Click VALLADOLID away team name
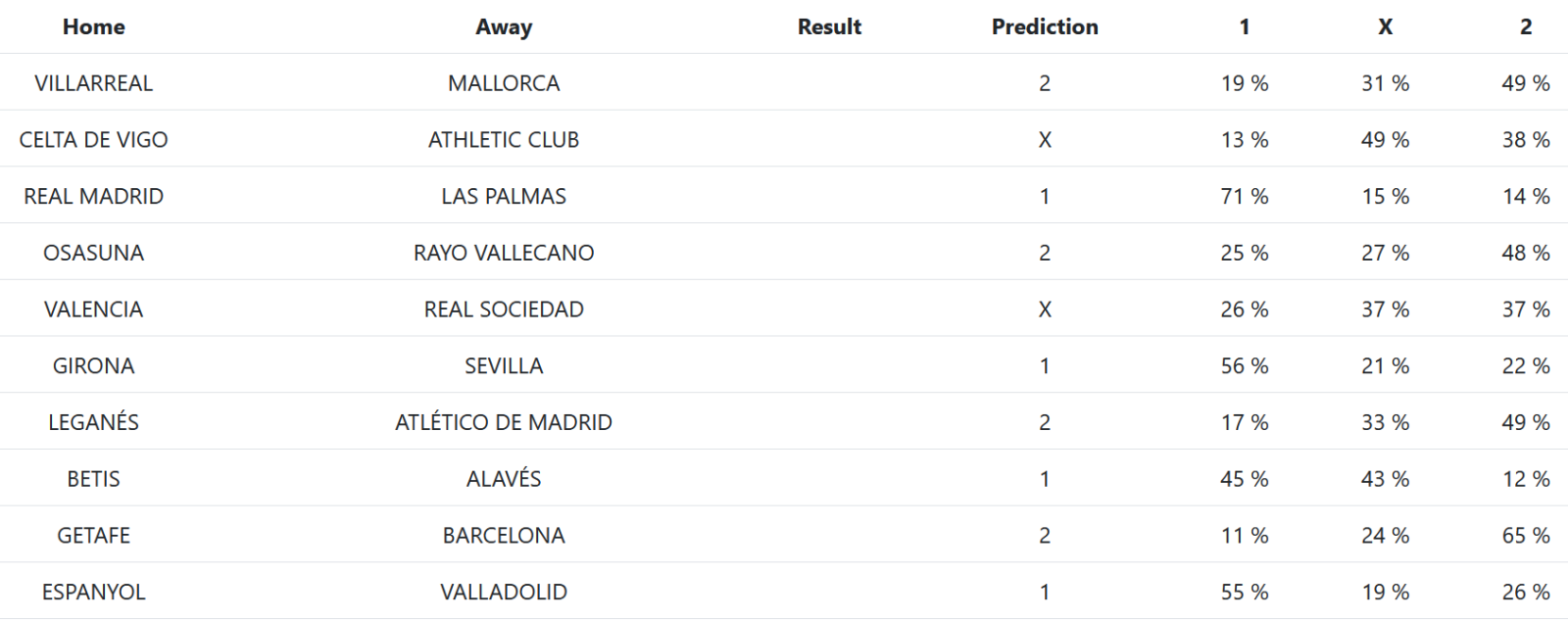 pyautogui.click(x=504, y=592)
